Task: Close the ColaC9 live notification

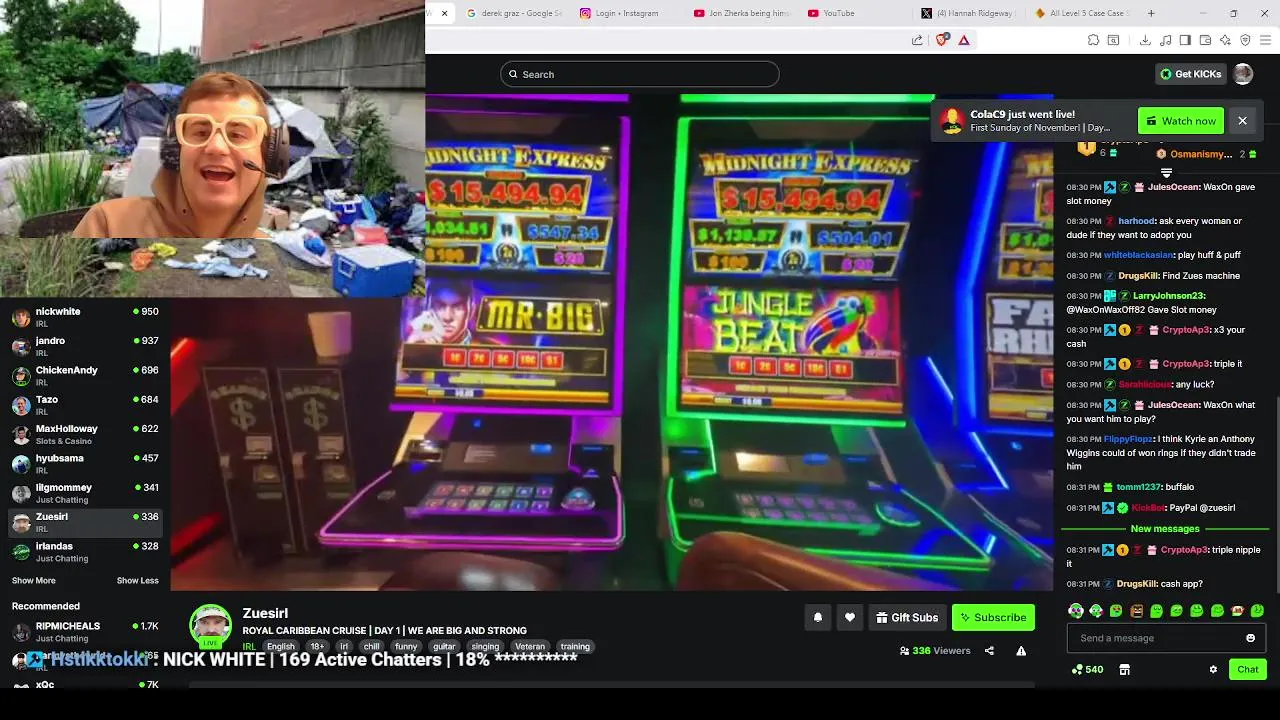Action: click(x=1242, y=121)
